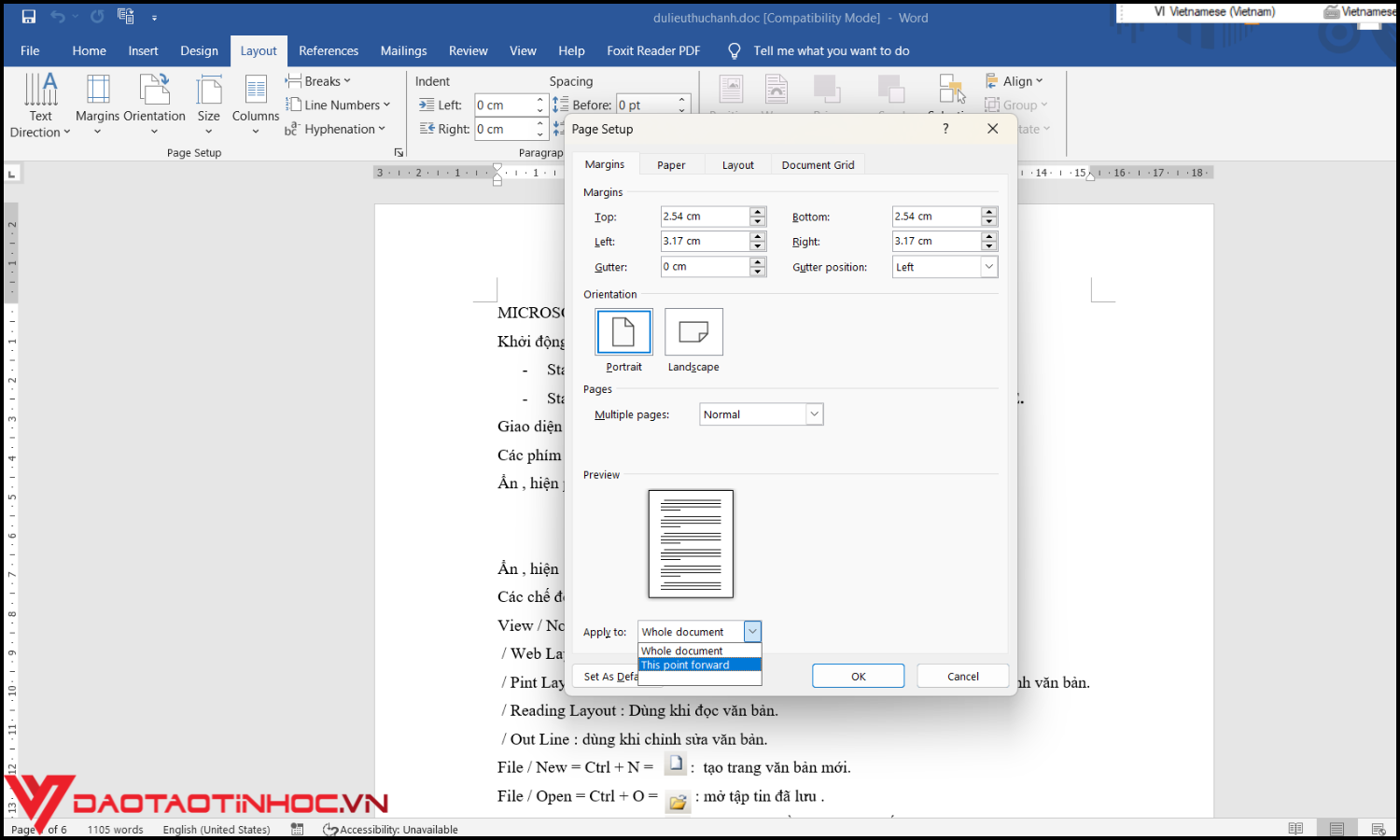Select the Text Direction tool
Viewport: 1400px width, 840px height.
tap(40, 103)
